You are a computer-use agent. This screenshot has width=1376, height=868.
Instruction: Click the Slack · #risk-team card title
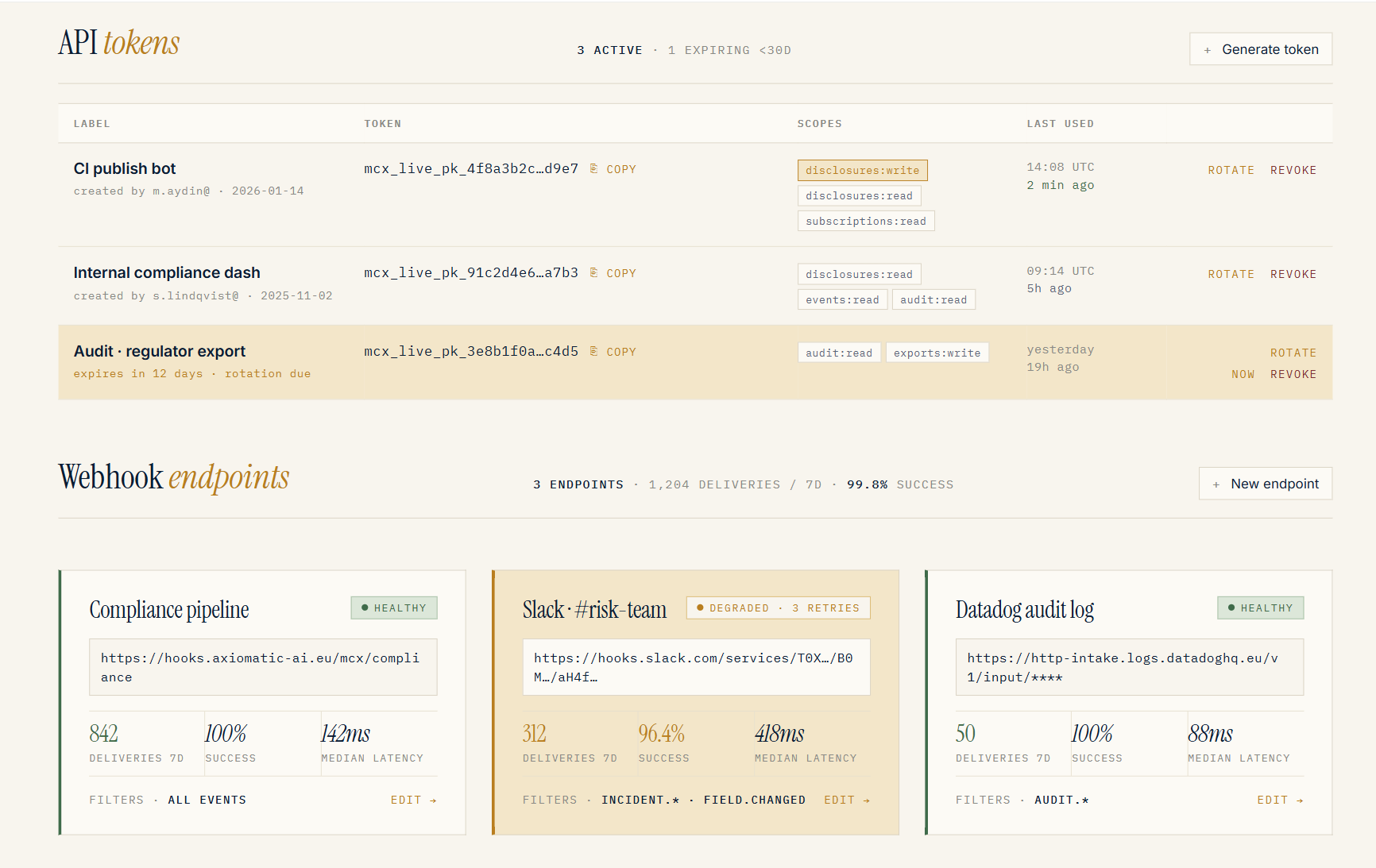click(x=594, y=609)
